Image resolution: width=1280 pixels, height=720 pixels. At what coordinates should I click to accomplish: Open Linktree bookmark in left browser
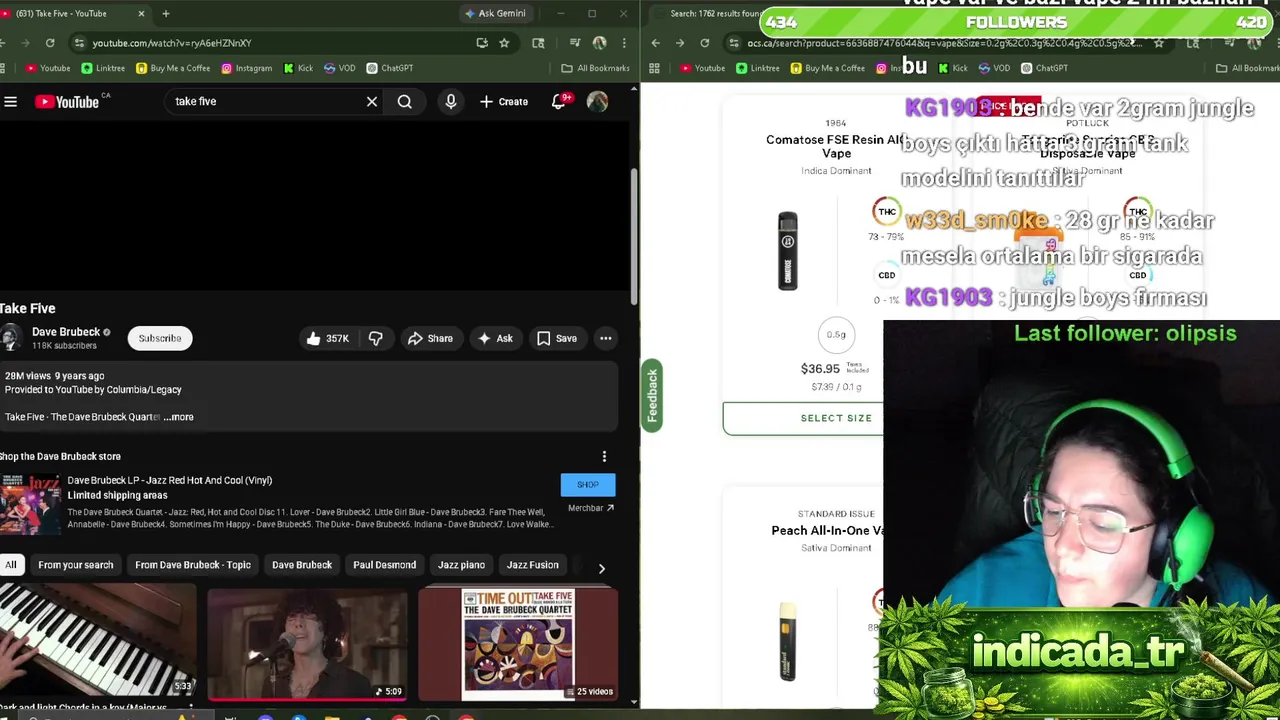pos(103,68)
